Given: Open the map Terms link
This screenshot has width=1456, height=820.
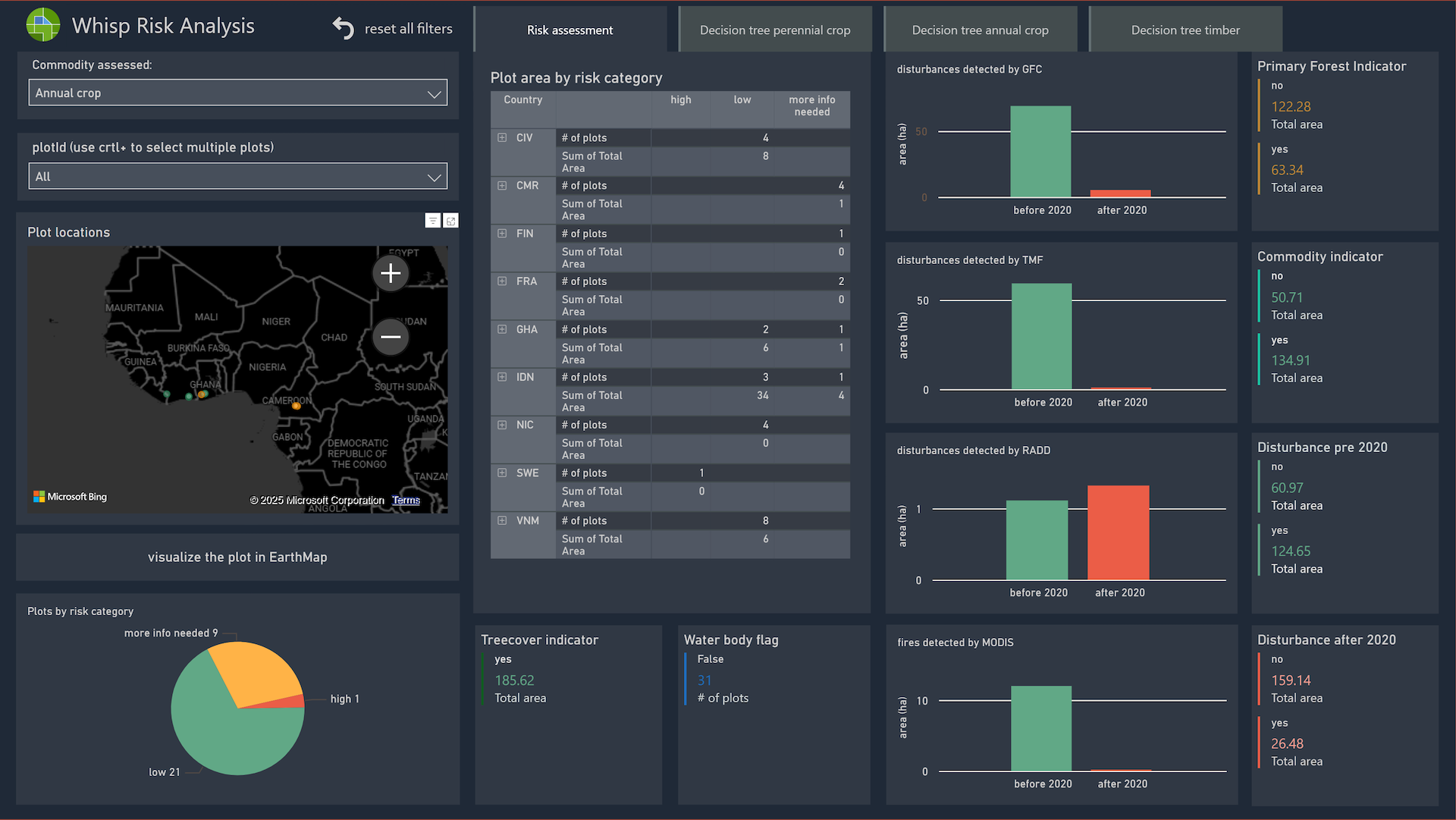Looking at the screenshot, I should [x=406, y=500].
